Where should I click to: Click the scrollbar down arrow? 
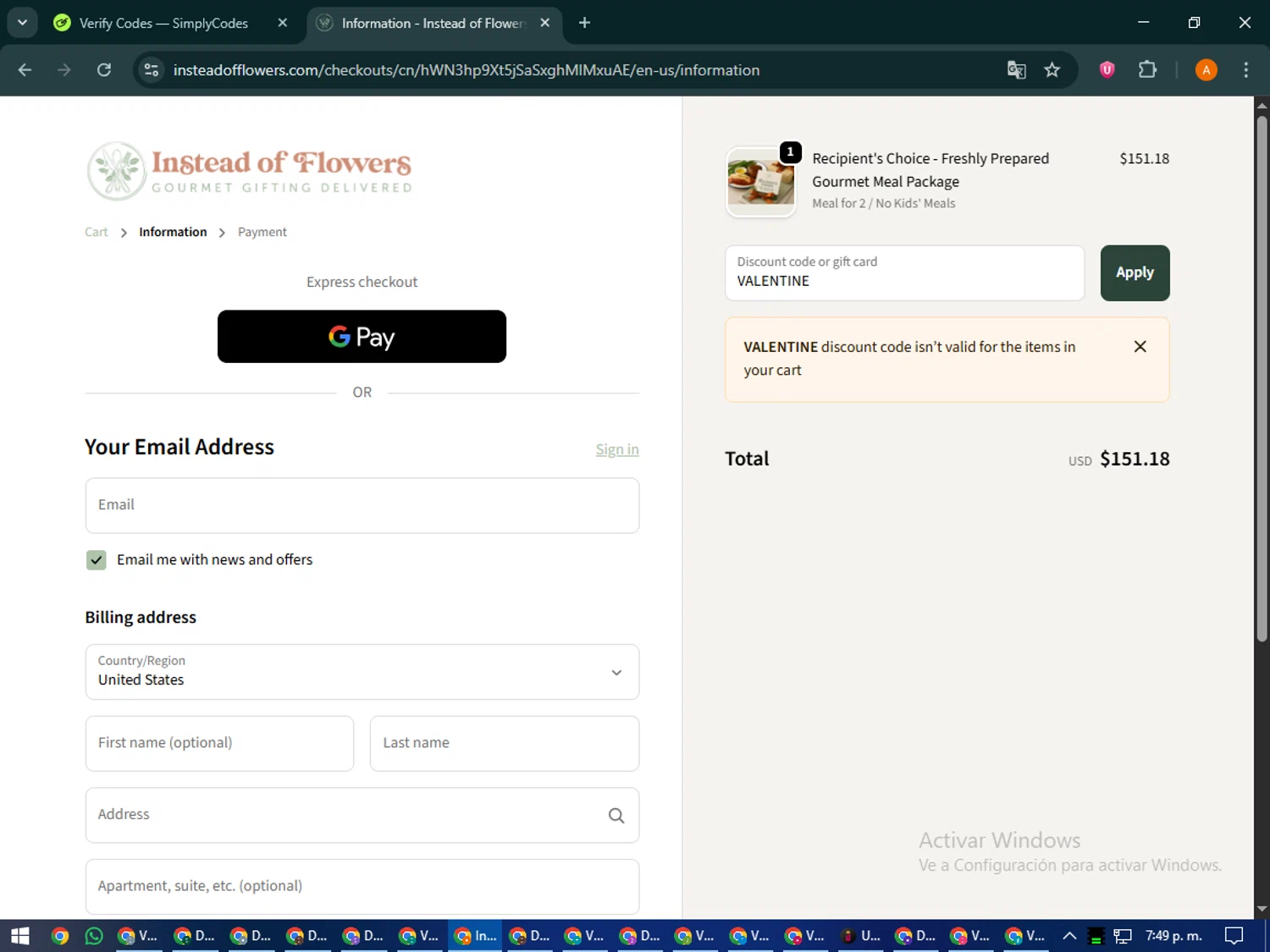[x=1262, y=910]
